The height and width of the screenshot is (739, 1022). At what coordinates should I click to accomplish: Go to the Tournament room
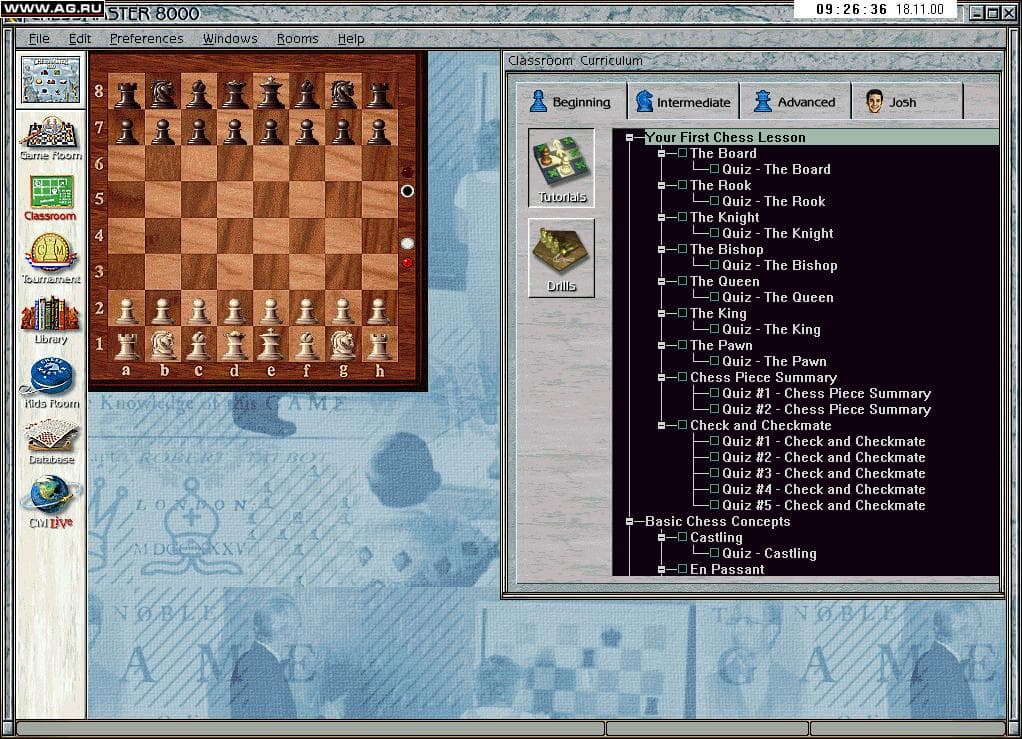coord(51,259)
